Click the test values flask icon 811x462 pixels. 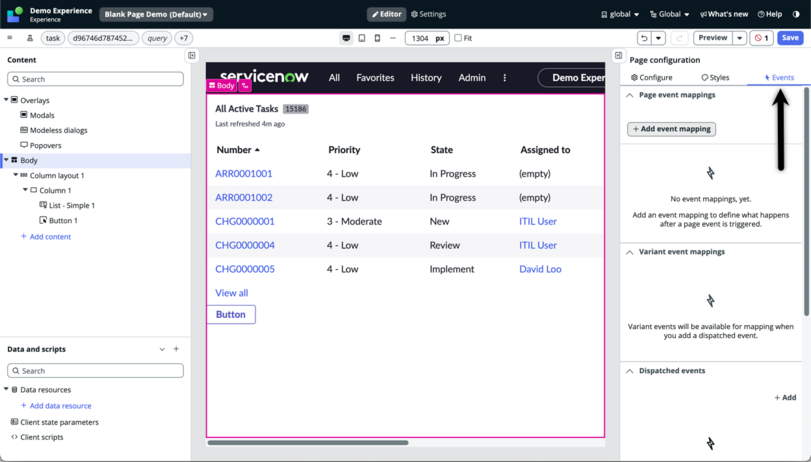(x=30, y=38)
